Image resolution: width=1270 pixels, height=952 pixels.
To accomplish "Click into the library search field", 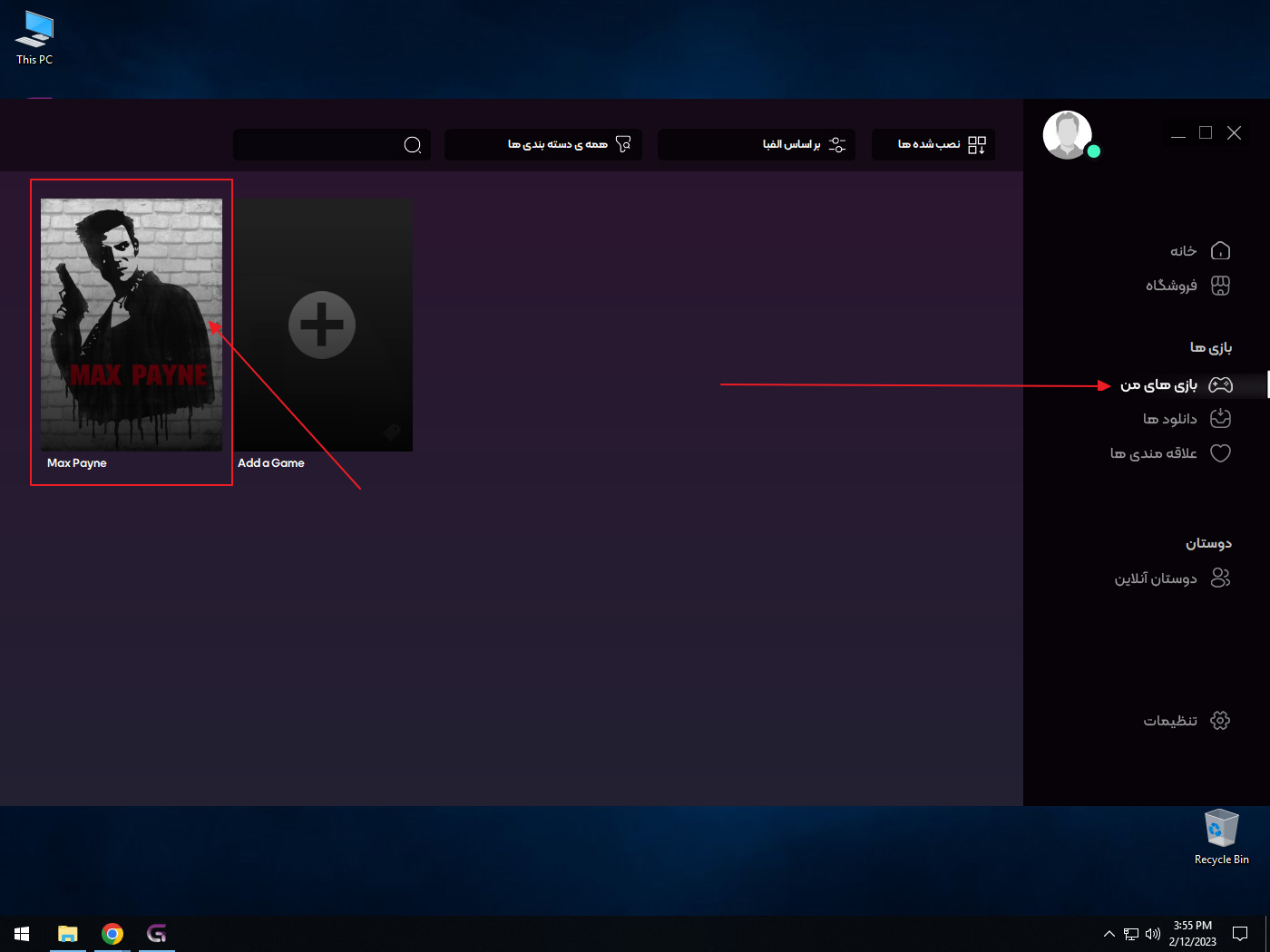I will [x=317, y=145].
